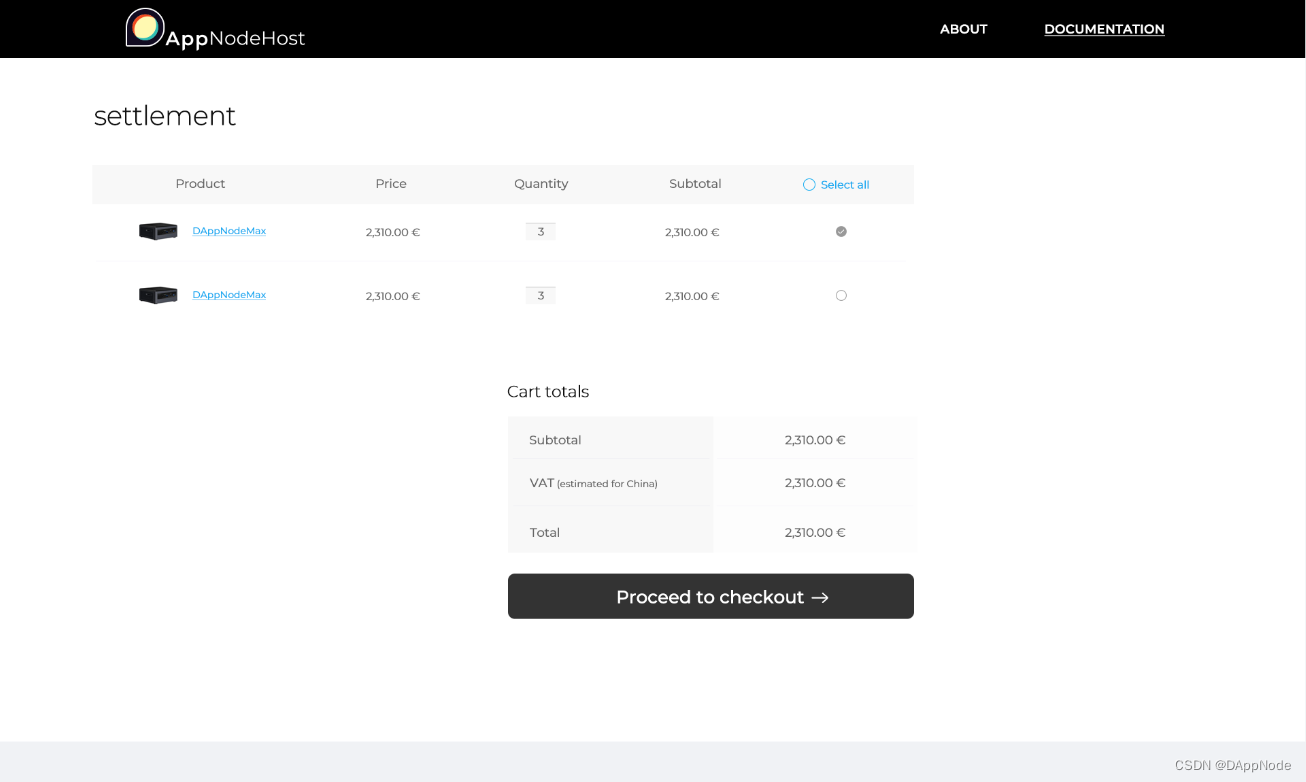Deselect the checked first DAppNodeMax row
1306x782 pixels.
(x=841, y=231)
